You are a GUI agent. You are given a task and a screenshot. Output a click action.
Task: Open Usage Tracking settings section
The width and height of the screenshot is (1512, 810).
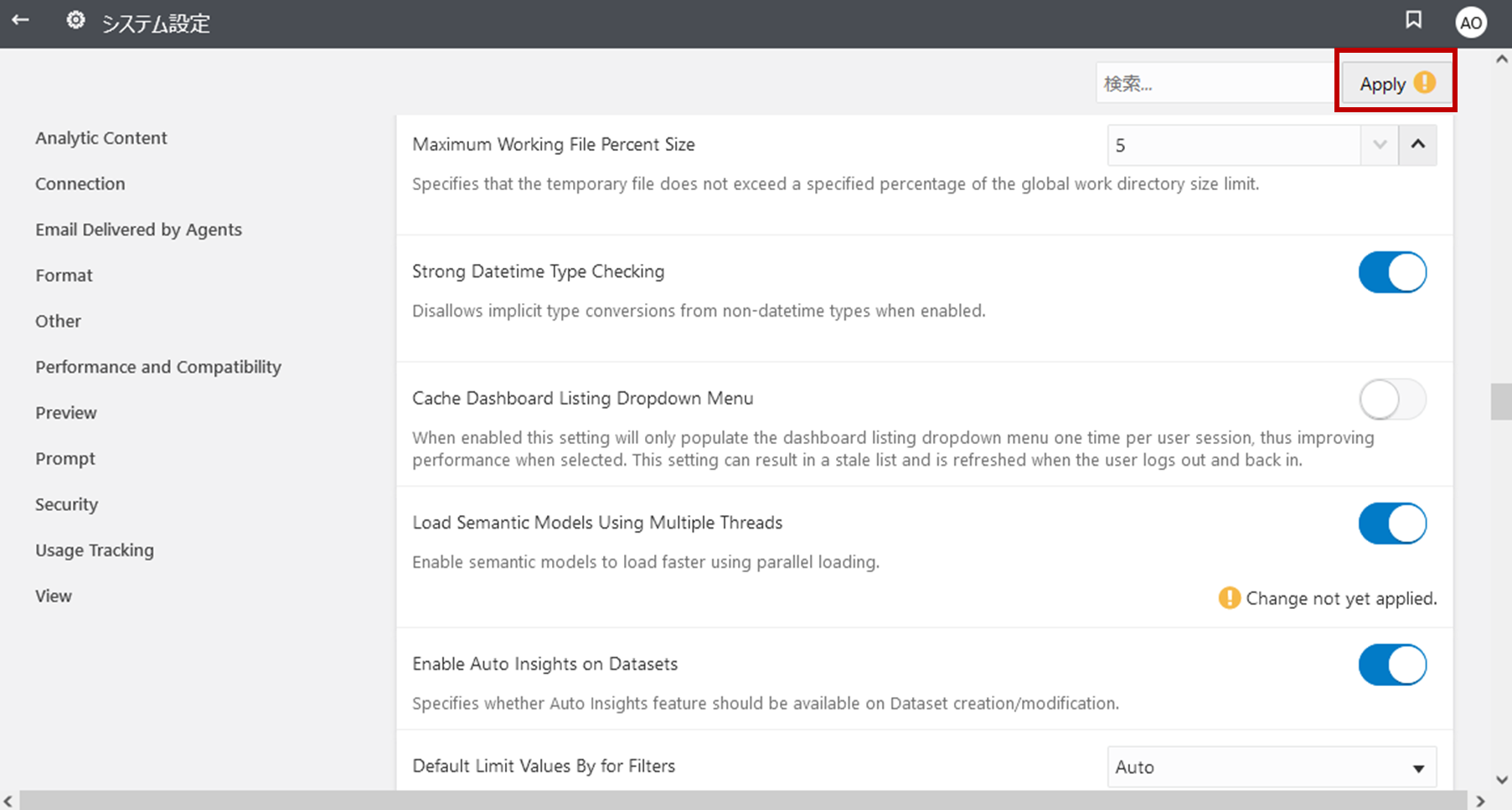click(x=95, y=550)
